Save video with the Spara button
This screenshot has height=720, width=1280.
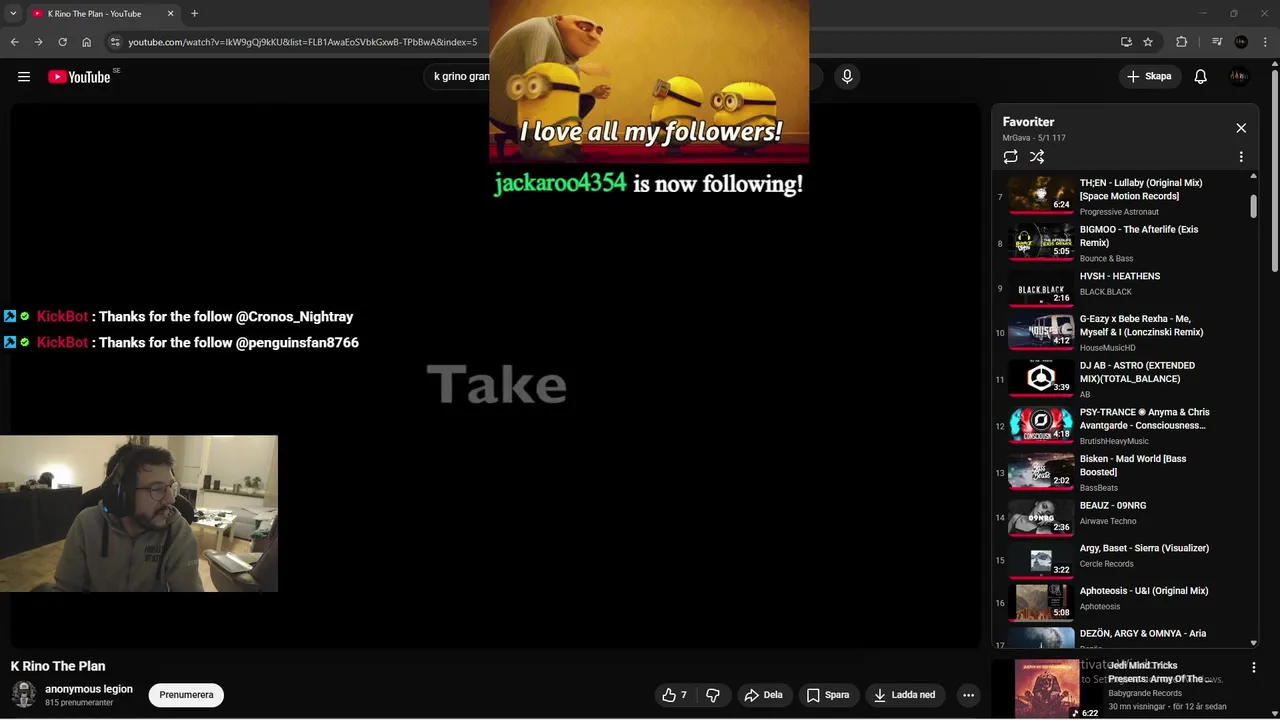[828, 695]
